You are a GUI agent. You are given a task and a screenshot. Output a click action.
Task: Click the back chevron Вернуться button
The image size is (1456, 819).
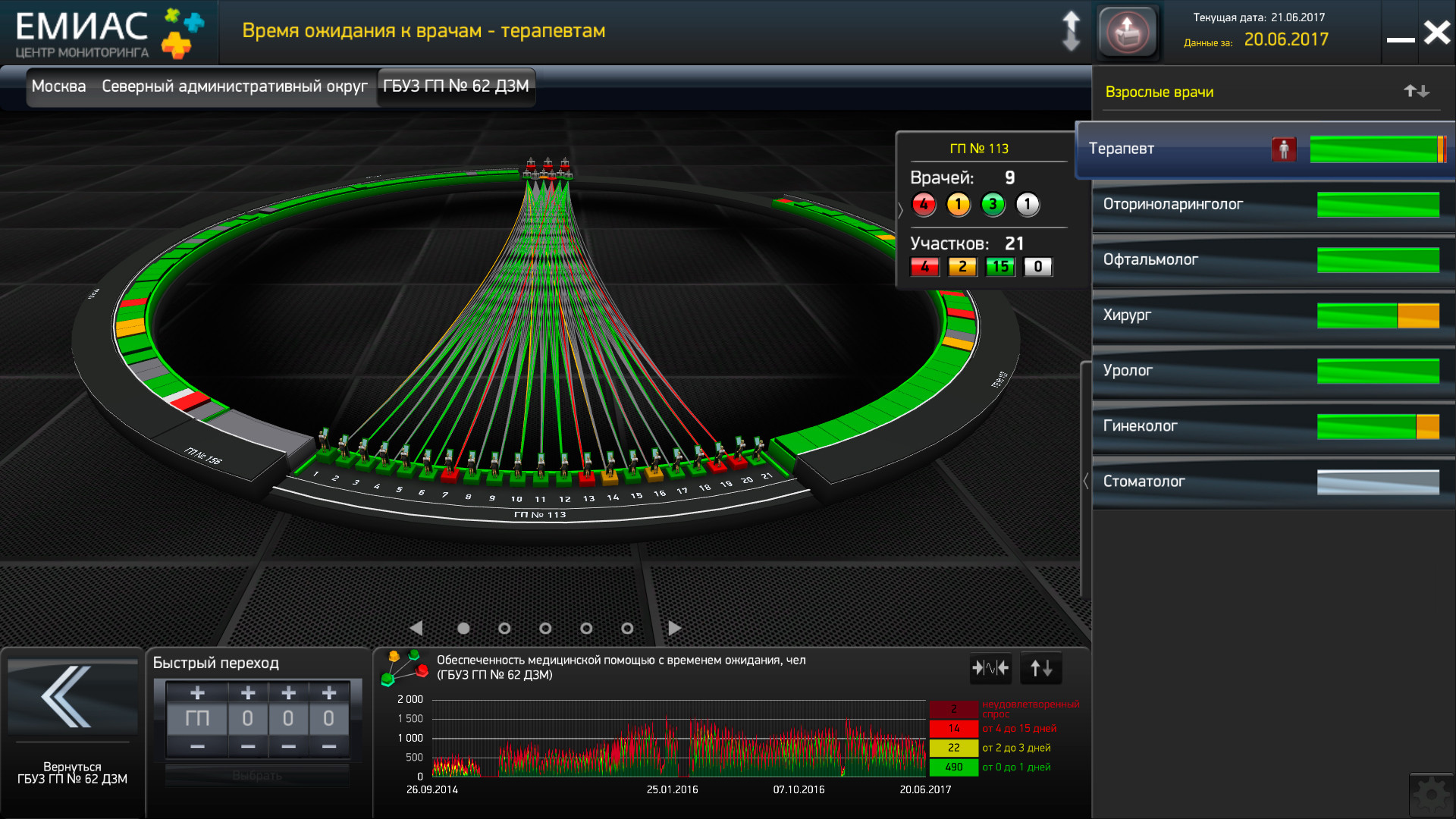pos(70,698)
